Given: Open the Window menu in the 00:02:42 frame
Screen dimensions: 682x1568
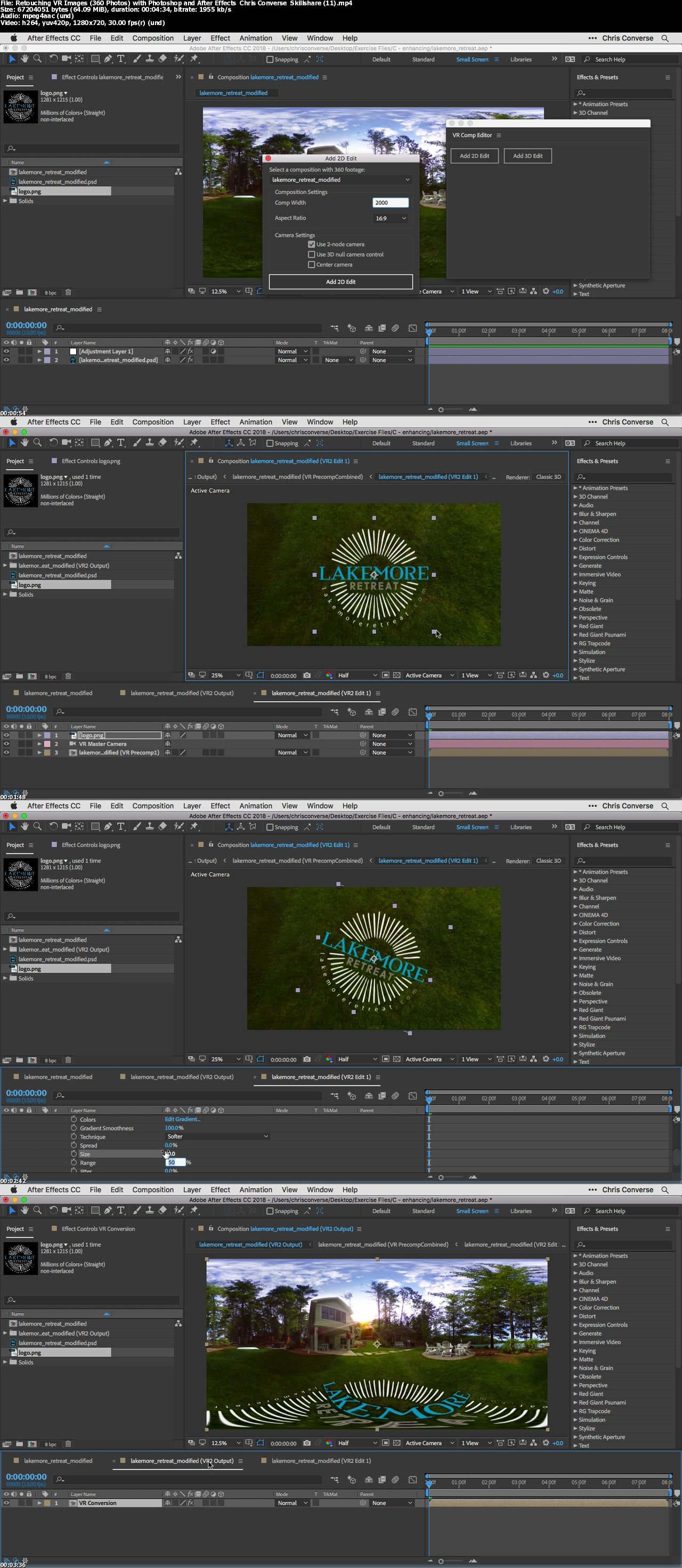Looking at the screenshot, I should 320,806.
